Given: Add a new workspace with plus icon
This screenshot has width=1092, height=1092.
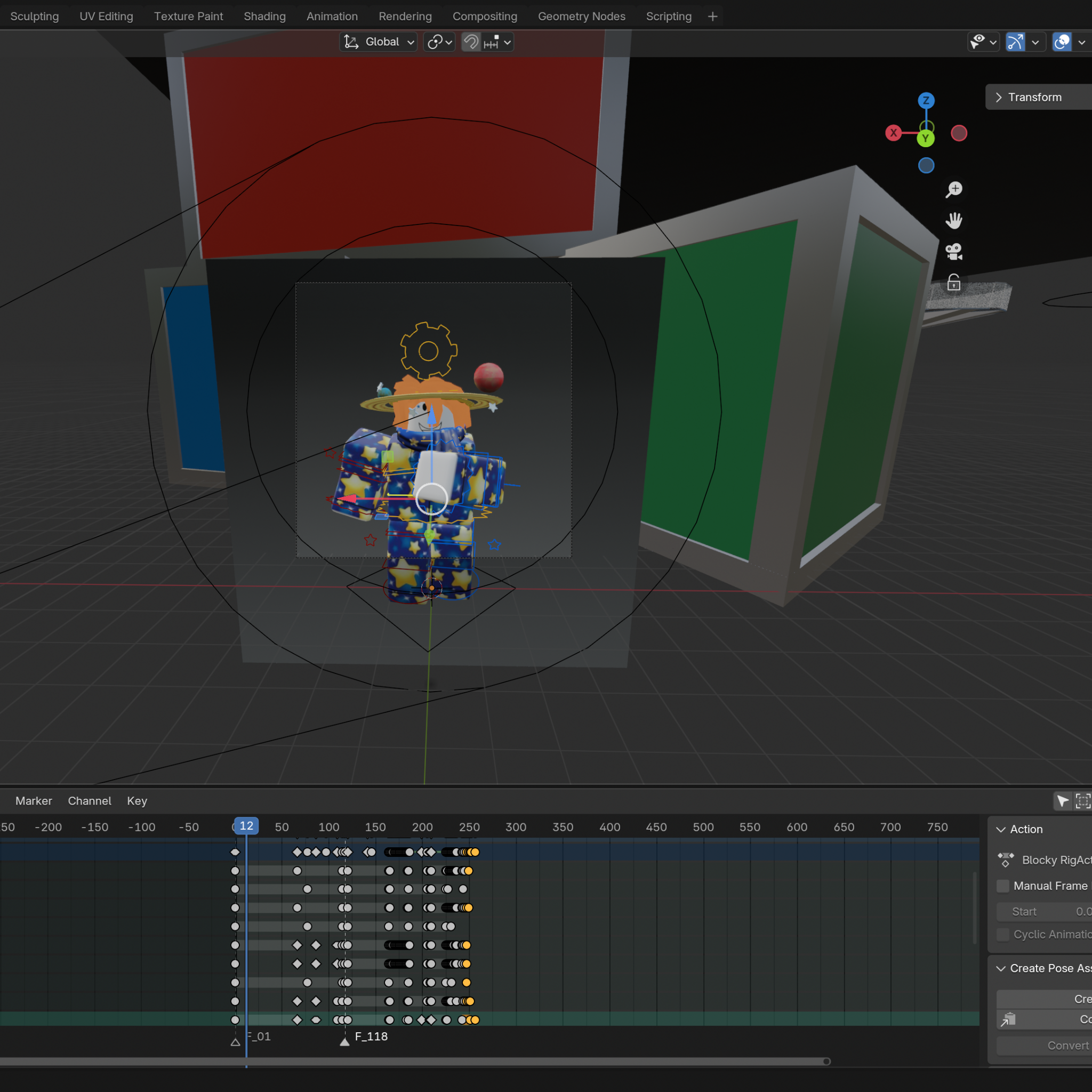Looking at the screenshot, I should [x=713, y=17].
